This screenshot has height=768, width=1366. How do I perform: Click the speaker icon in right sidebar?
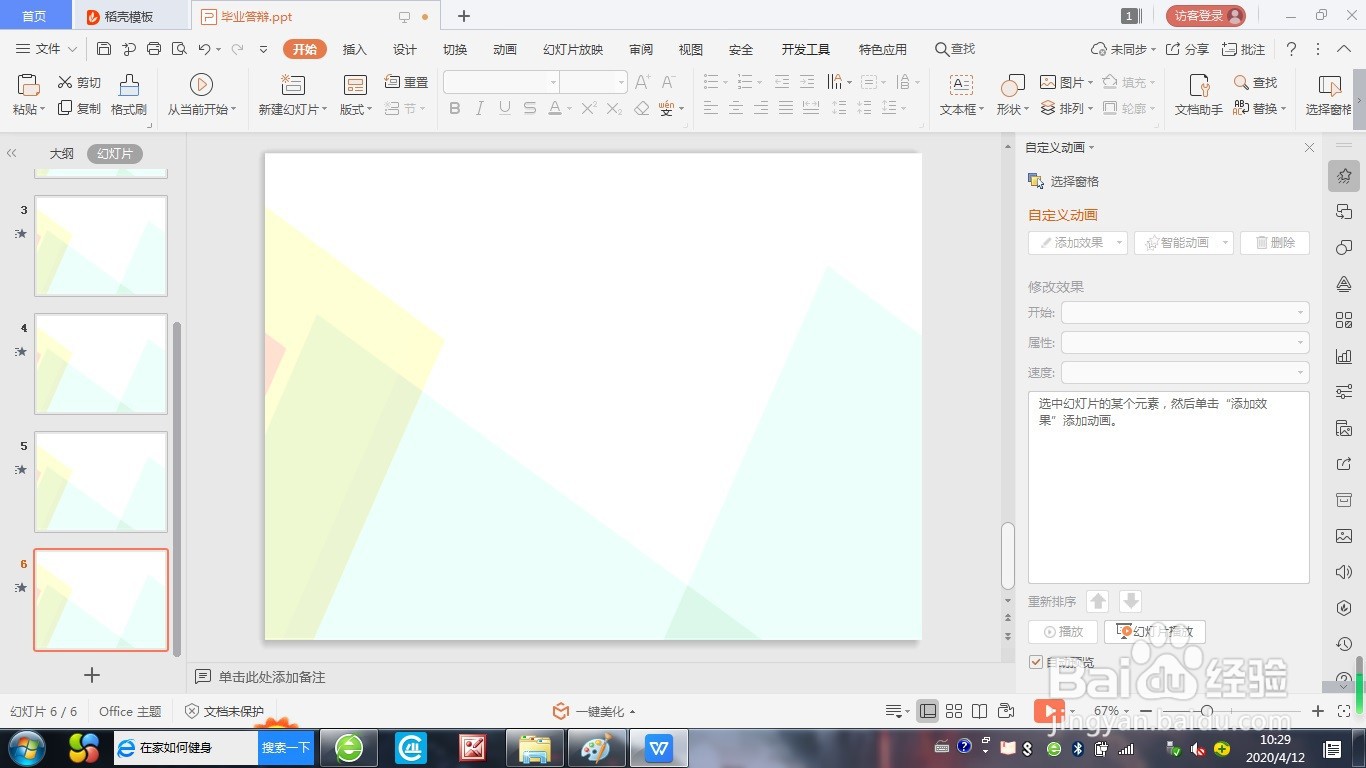(1344, 572)
